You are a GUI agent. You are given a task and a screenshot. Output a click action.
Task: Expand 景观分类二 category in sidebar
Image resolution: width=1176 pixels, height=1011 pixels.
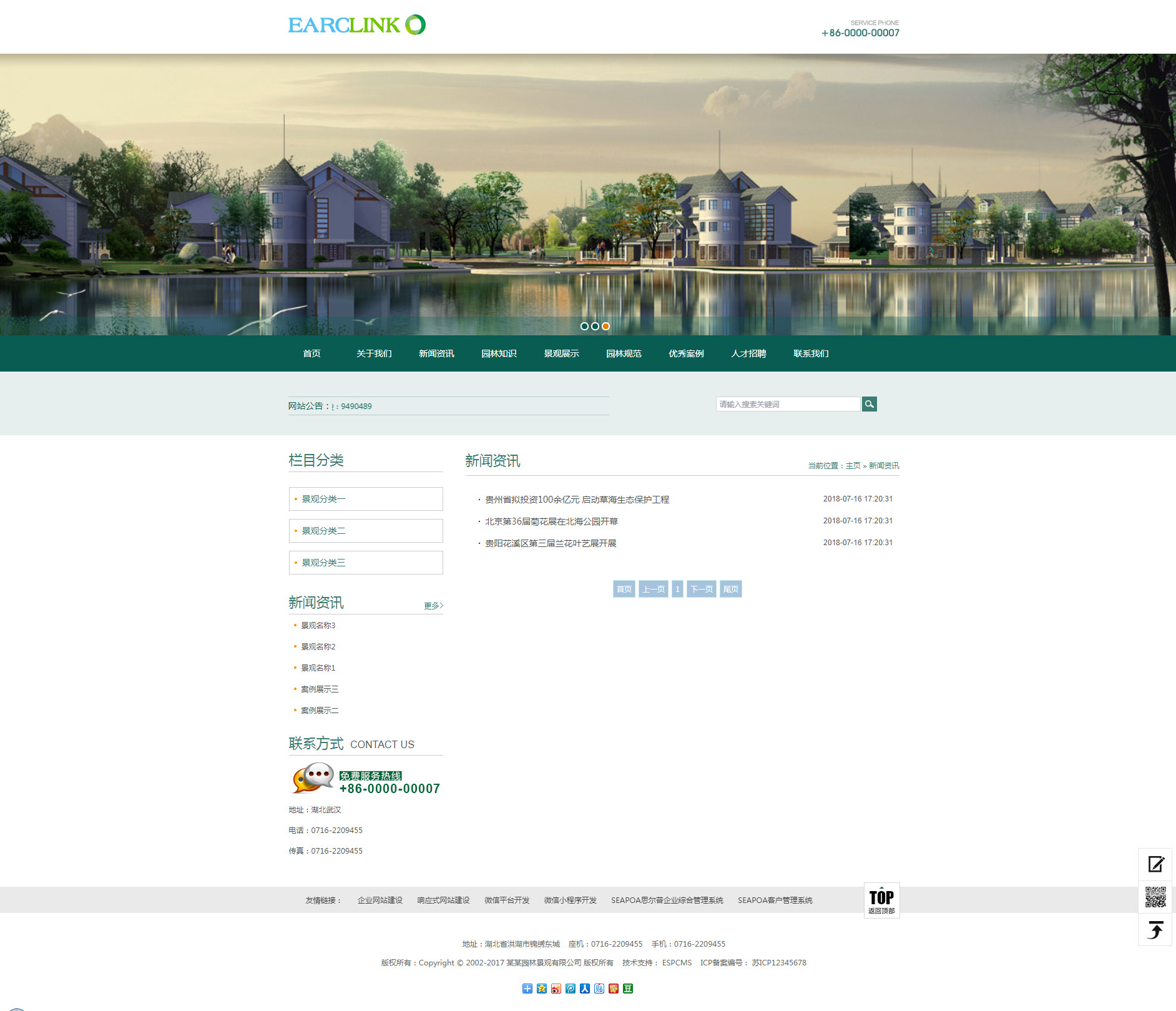click(x=366, y=531)
